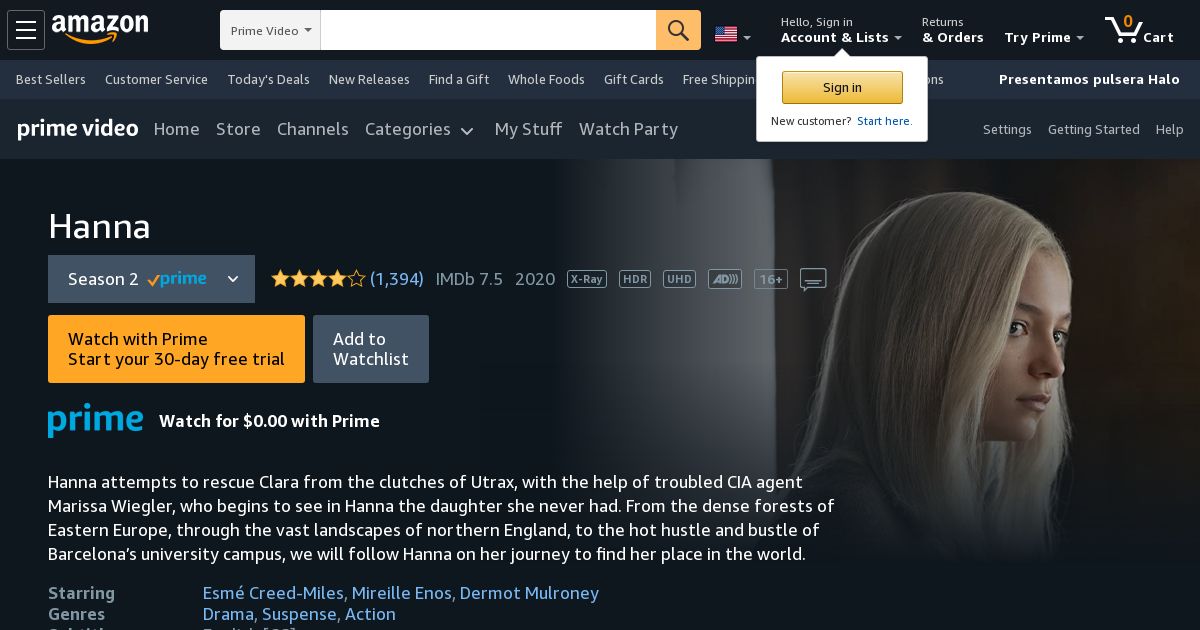Open the shopping Cart icon

(x=1140, y=30)
